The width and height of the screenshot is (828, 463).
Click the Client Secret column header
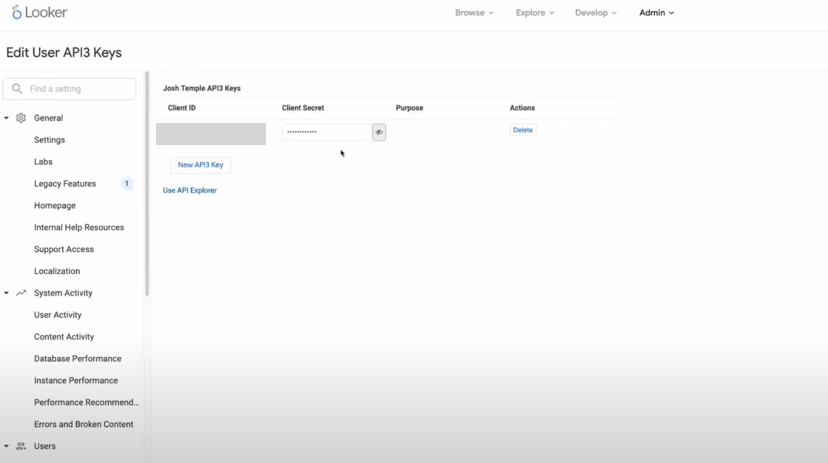303,108
